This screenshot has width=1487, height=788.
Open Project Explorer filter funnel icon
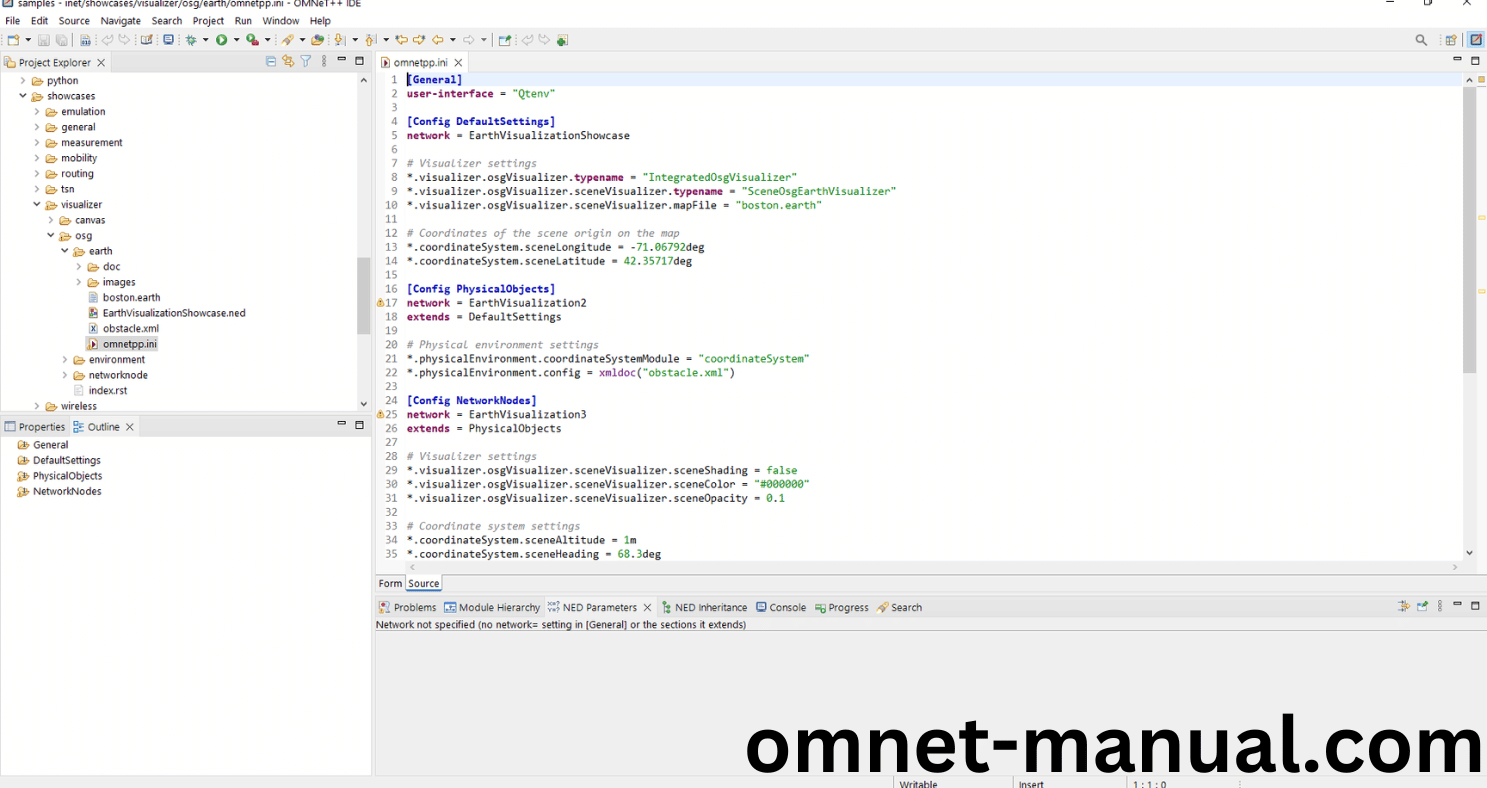tap(306, 62)
